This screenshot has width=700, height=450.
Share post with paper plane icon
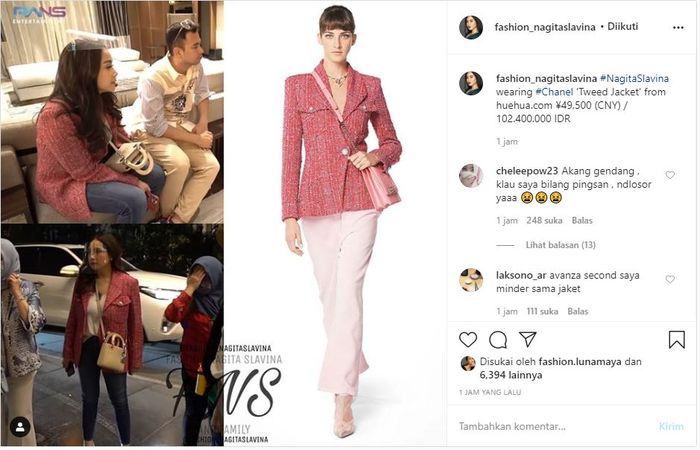coord(528,340)
